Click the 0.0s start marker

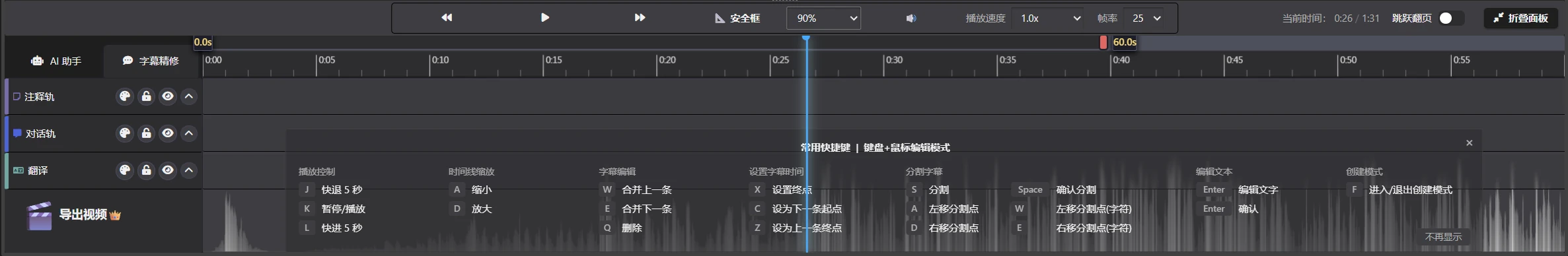(203, 42)
